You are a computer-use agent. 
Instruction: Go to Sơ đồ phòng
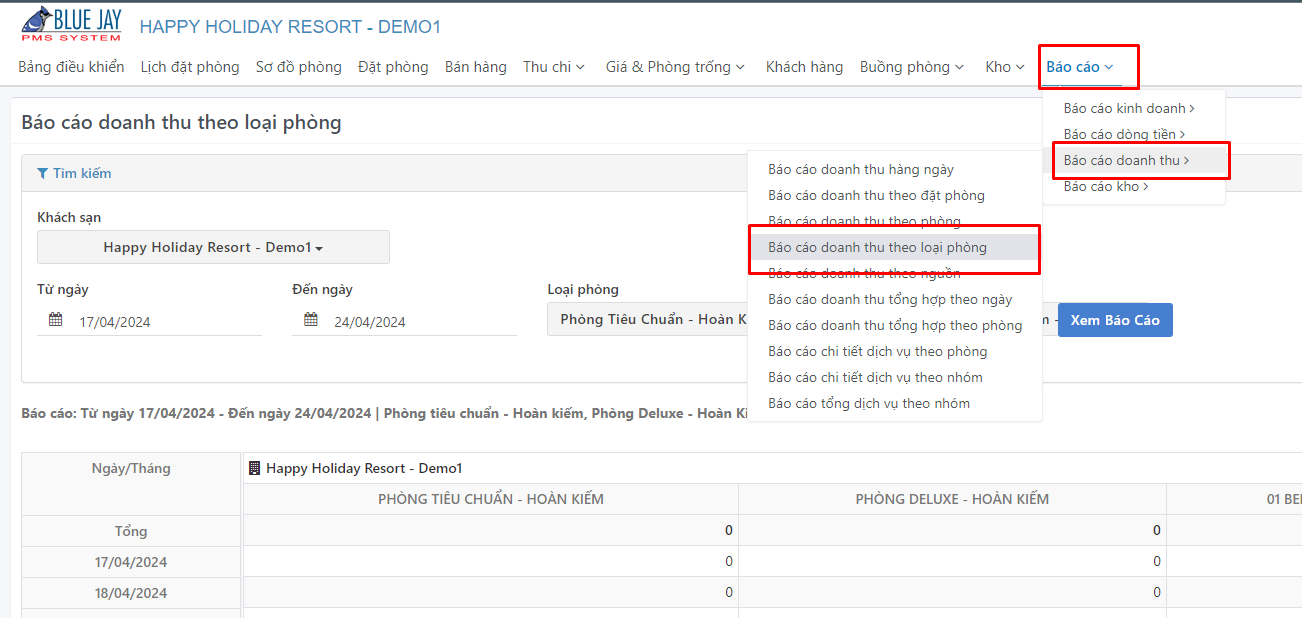299,67
